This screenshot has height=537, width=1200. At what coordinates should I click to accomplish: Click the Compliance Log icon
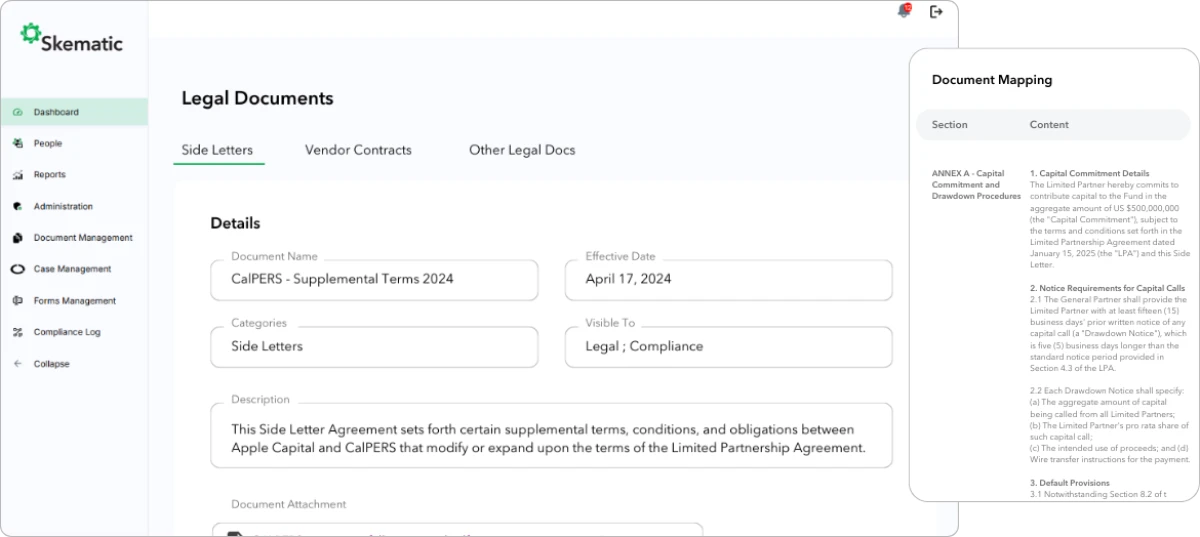click(x=17, y=332)
